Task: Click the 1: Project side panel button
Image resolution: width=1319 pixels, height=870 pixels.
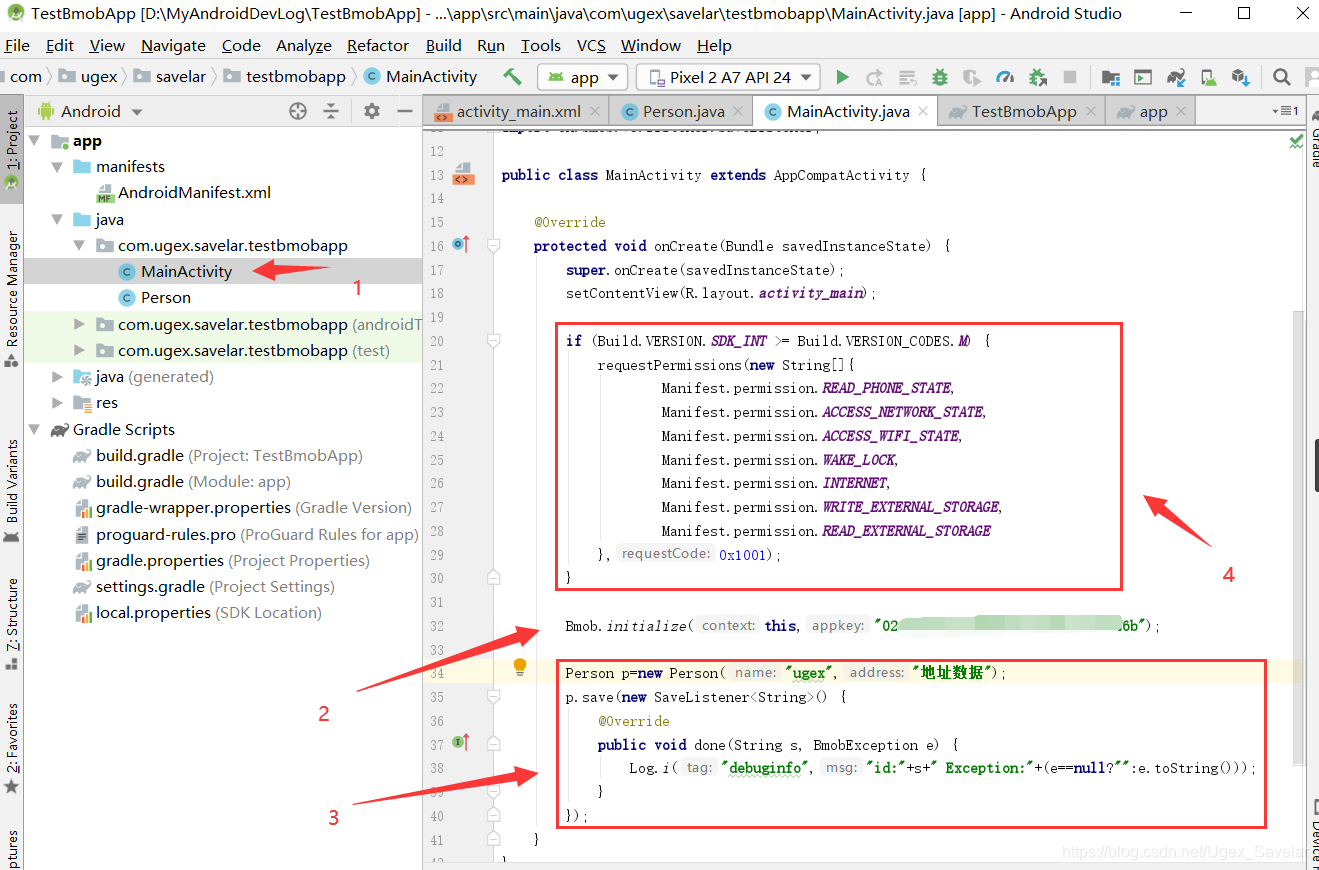Action: coord(12,150)
